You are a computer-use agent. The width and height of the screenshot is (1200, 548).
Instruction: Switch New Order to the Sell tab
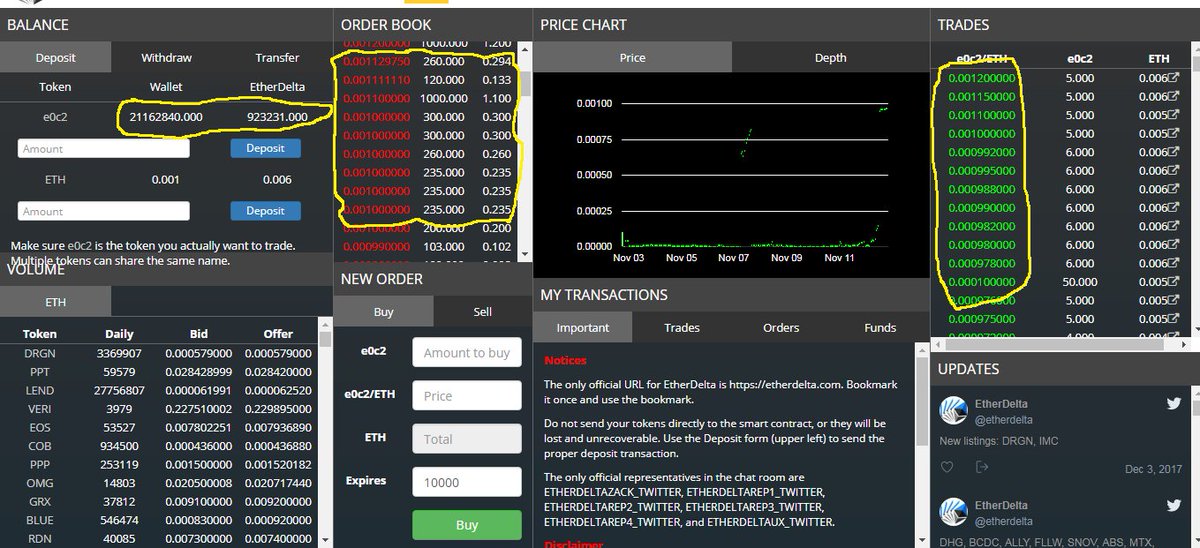(x=482, y=312)
